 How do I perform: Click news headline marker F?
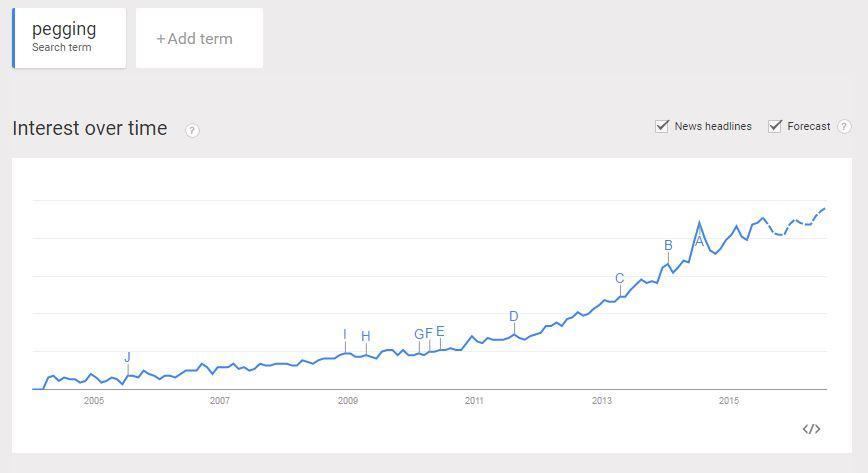tap(429, 333)
